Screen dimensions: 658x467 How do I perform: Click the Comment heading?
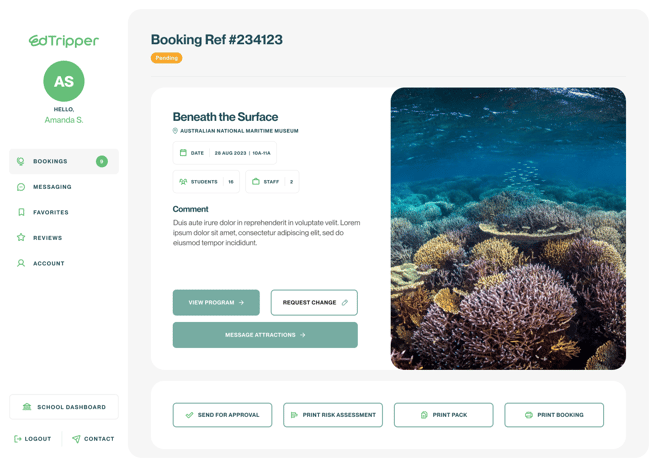[x=191, y=209]
